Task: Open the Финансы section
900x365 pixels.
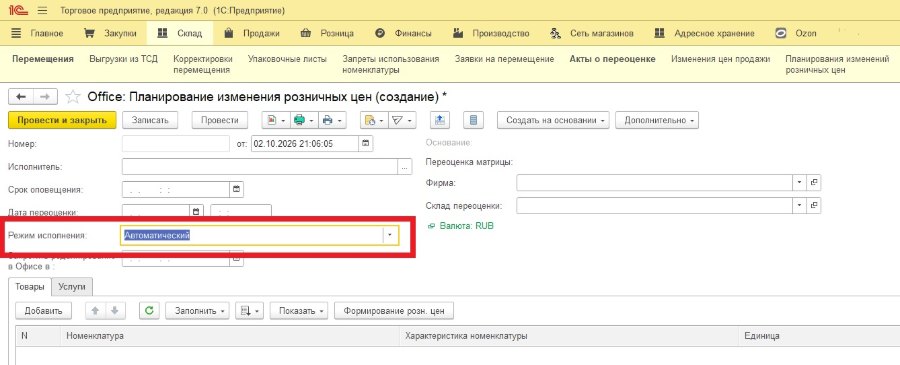Action: click(404, 33)
